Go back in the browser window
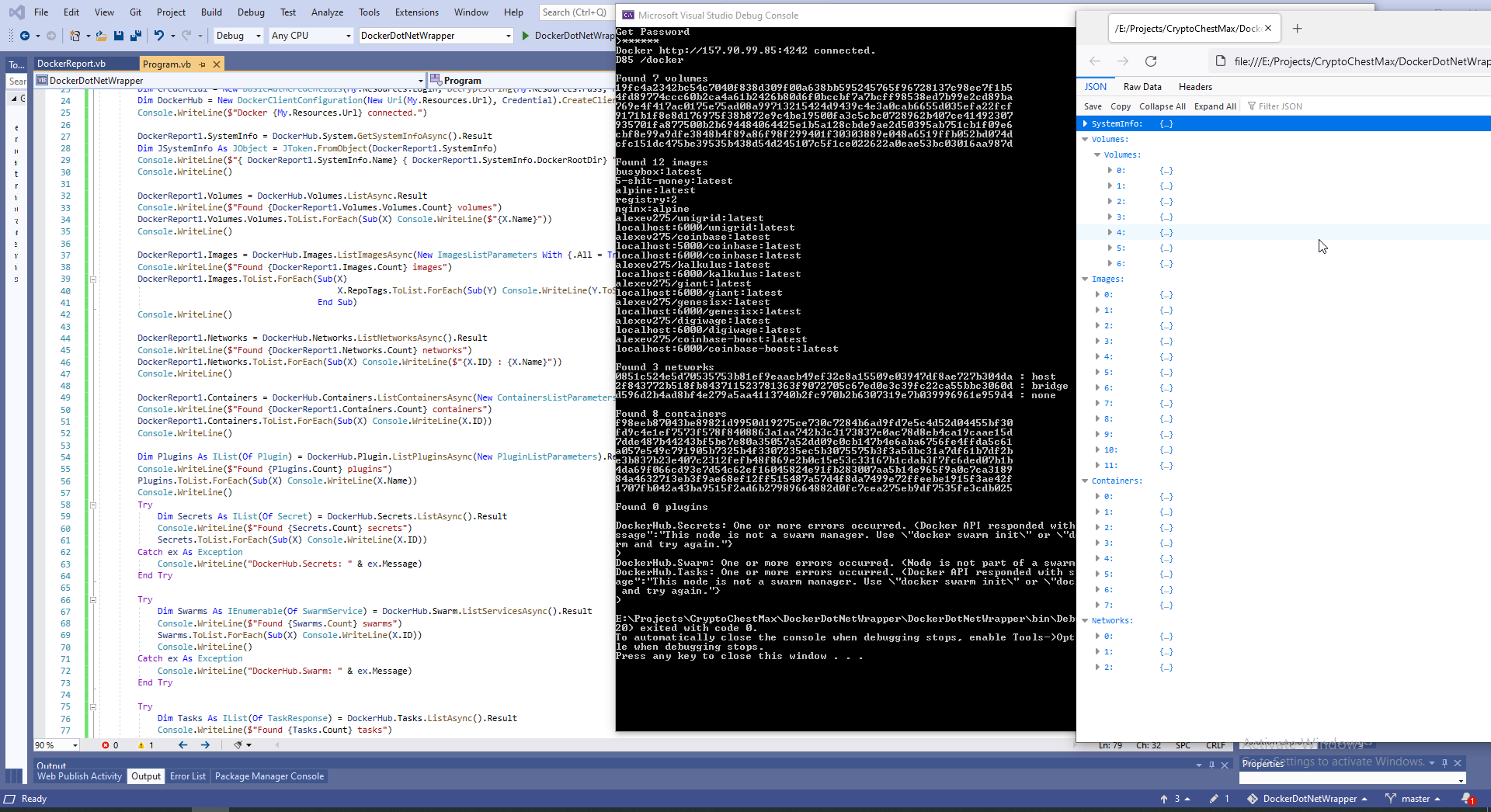 [x=1095, y=61]
